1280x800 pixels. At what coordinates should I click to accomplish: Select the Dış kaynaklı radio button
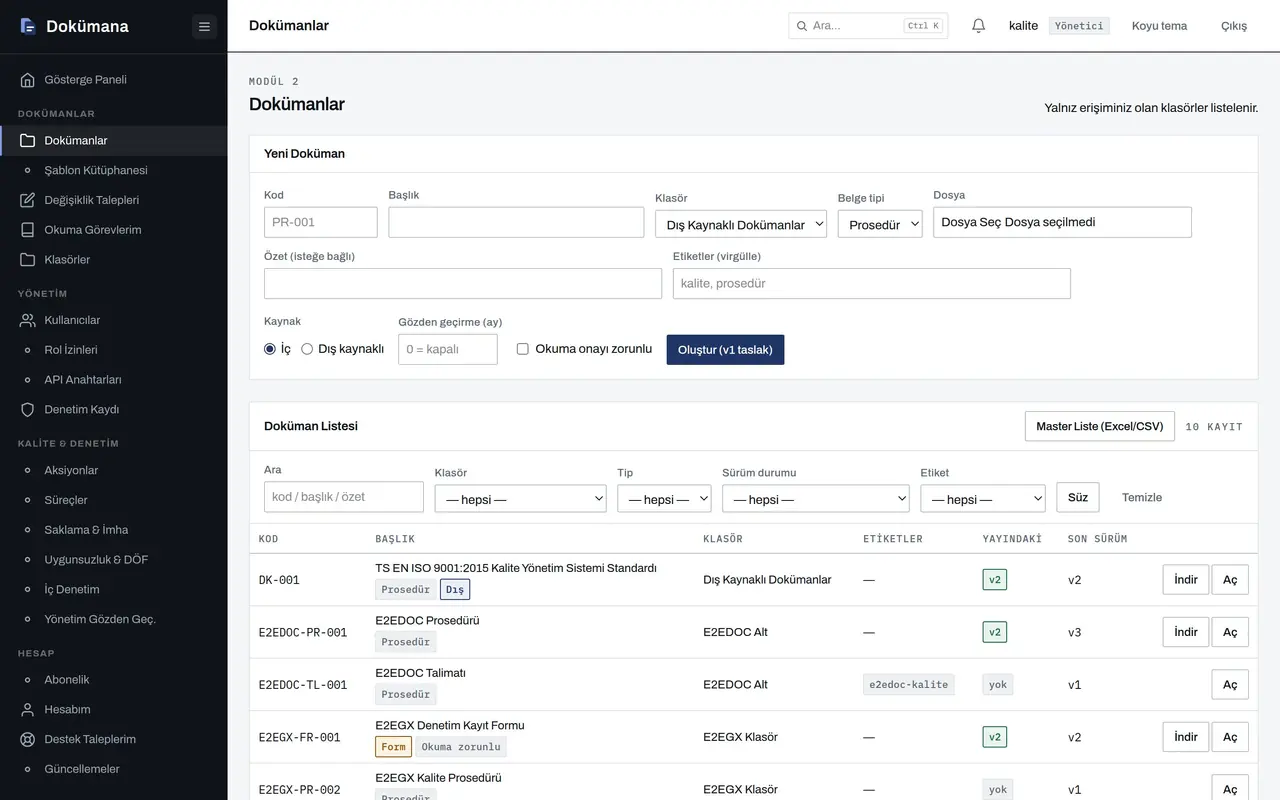tap(307, 349)
